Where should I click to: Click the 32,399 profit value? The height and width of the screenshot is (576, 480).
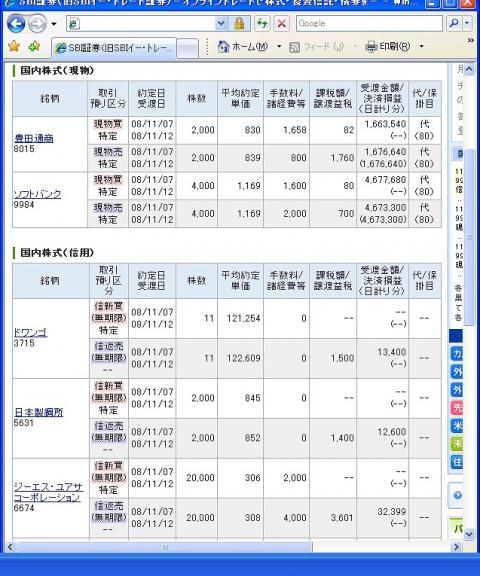(392, 512)
